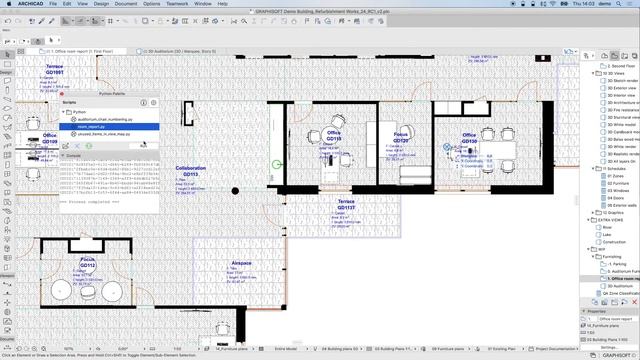Viewport: 640px width, 360px height.
Task: Open the Window menu
Action: [x=203, y=4]
